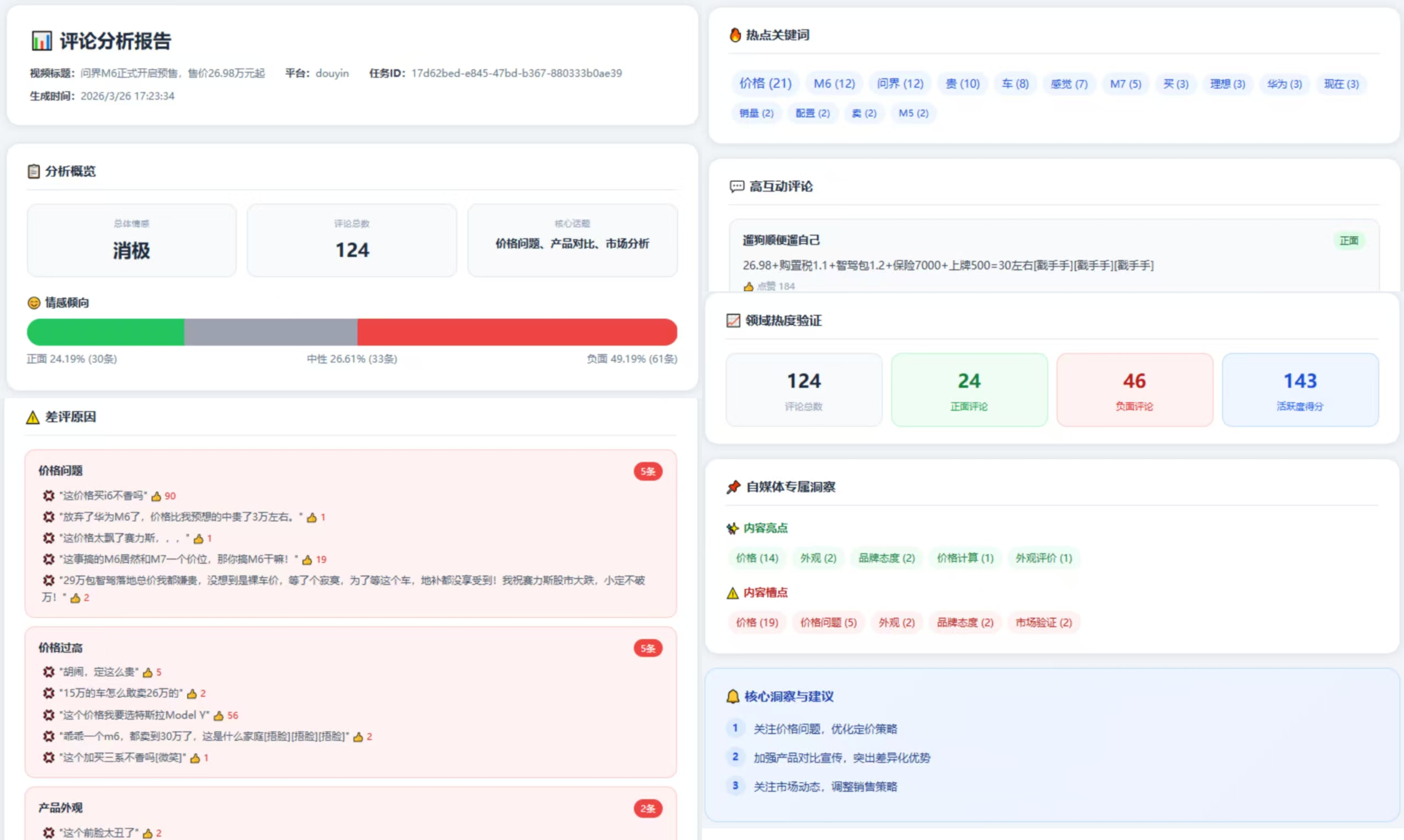The image size is (1404, 840).
Task: Open the blue 143 活跃度得分 card
Action: [1300, 390]
